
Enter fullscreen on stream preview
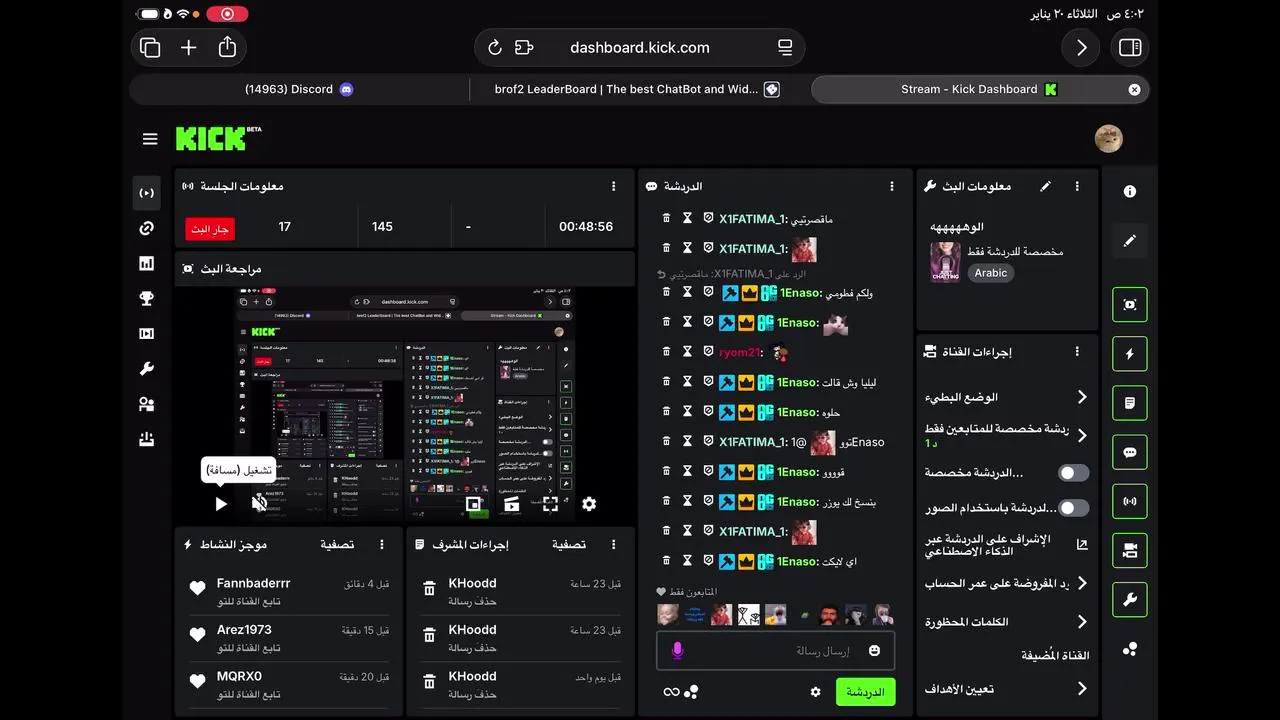pyautogui.click(x=550, y=504)
